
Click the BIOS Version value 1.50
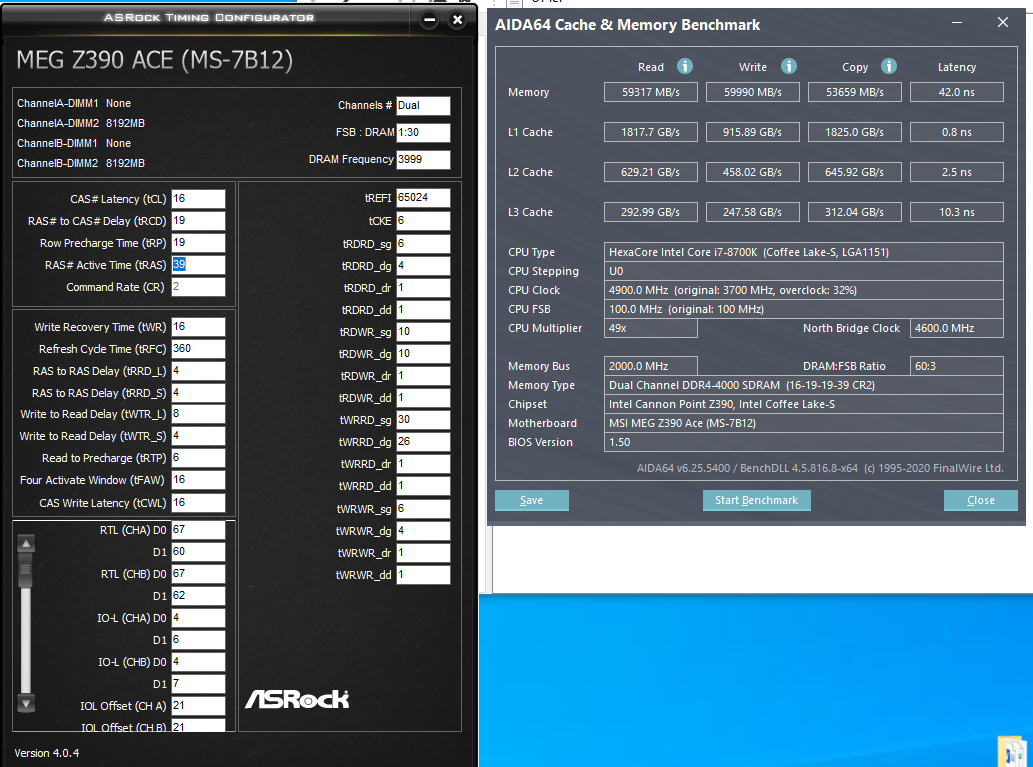coord(804,442)
